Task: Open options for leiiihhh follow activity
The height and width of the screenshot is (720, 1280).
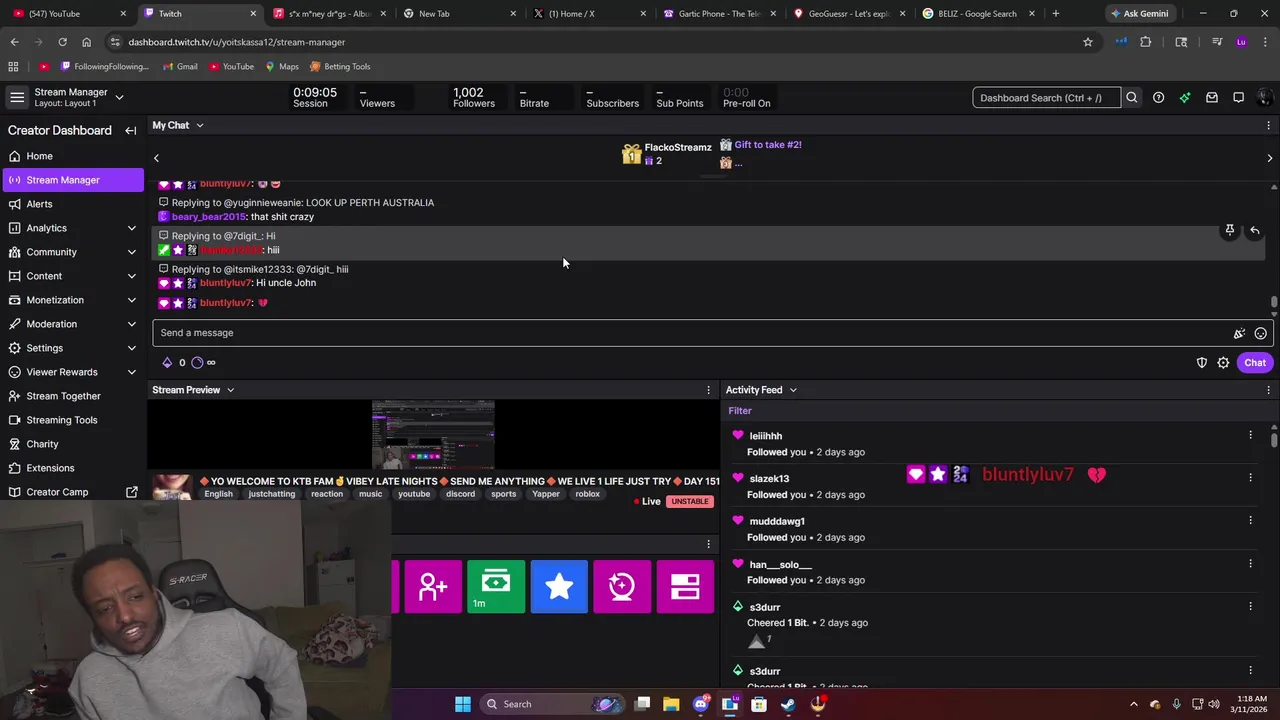Action: (1250, 435)
